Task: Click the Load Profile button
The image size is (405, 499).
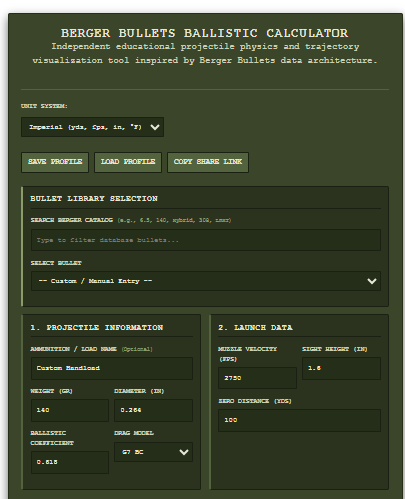Action: click(128, 162)
